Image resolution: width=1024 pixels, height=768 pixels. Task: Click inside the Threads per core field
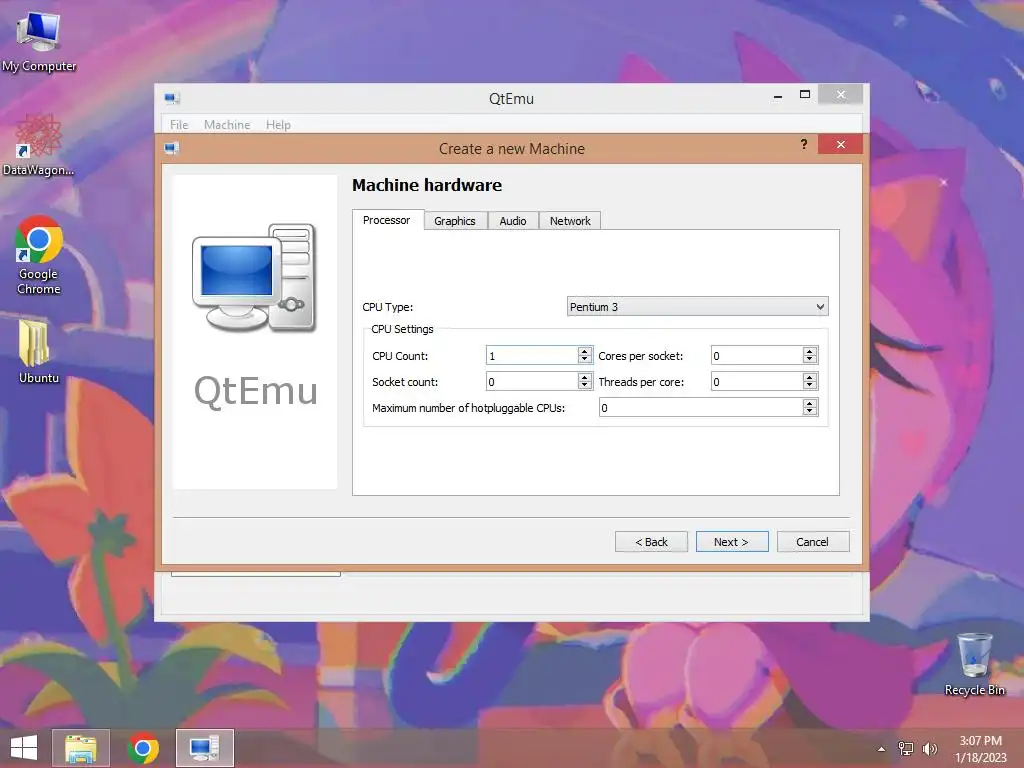(757, 381)
